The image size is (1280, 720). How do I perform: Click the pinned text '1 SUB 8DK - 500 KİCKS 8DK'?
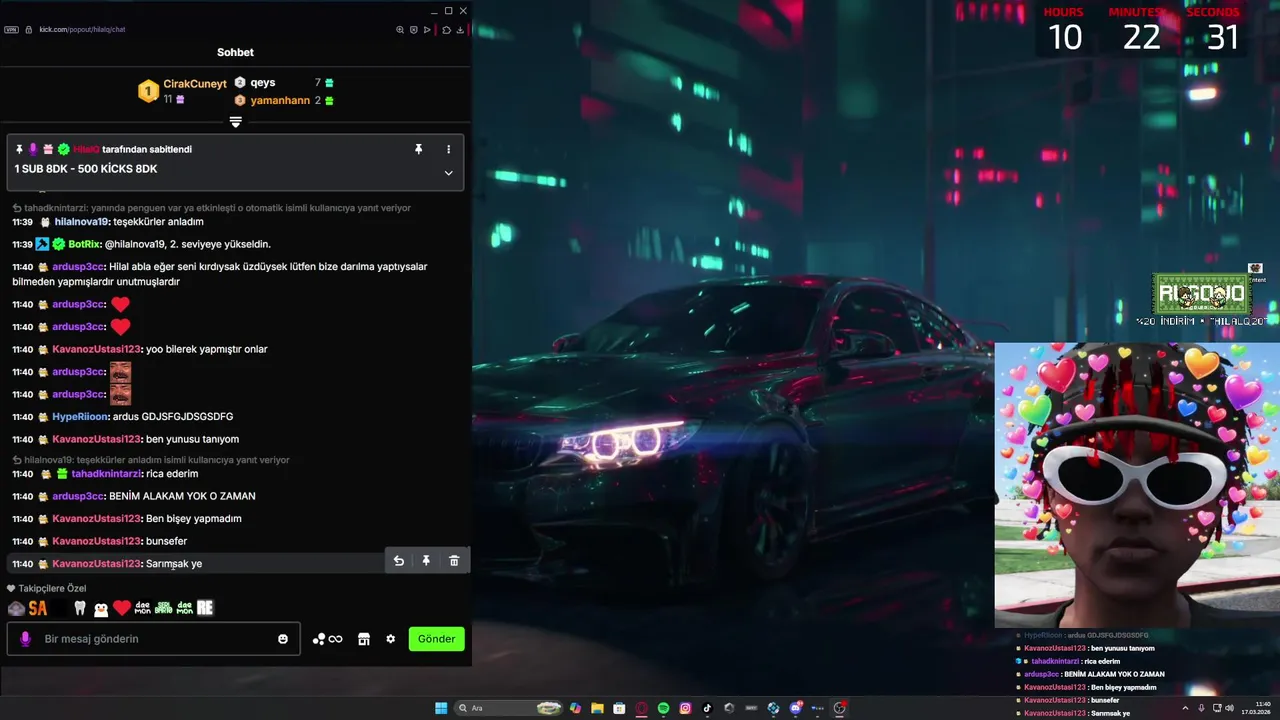point(86,169)
